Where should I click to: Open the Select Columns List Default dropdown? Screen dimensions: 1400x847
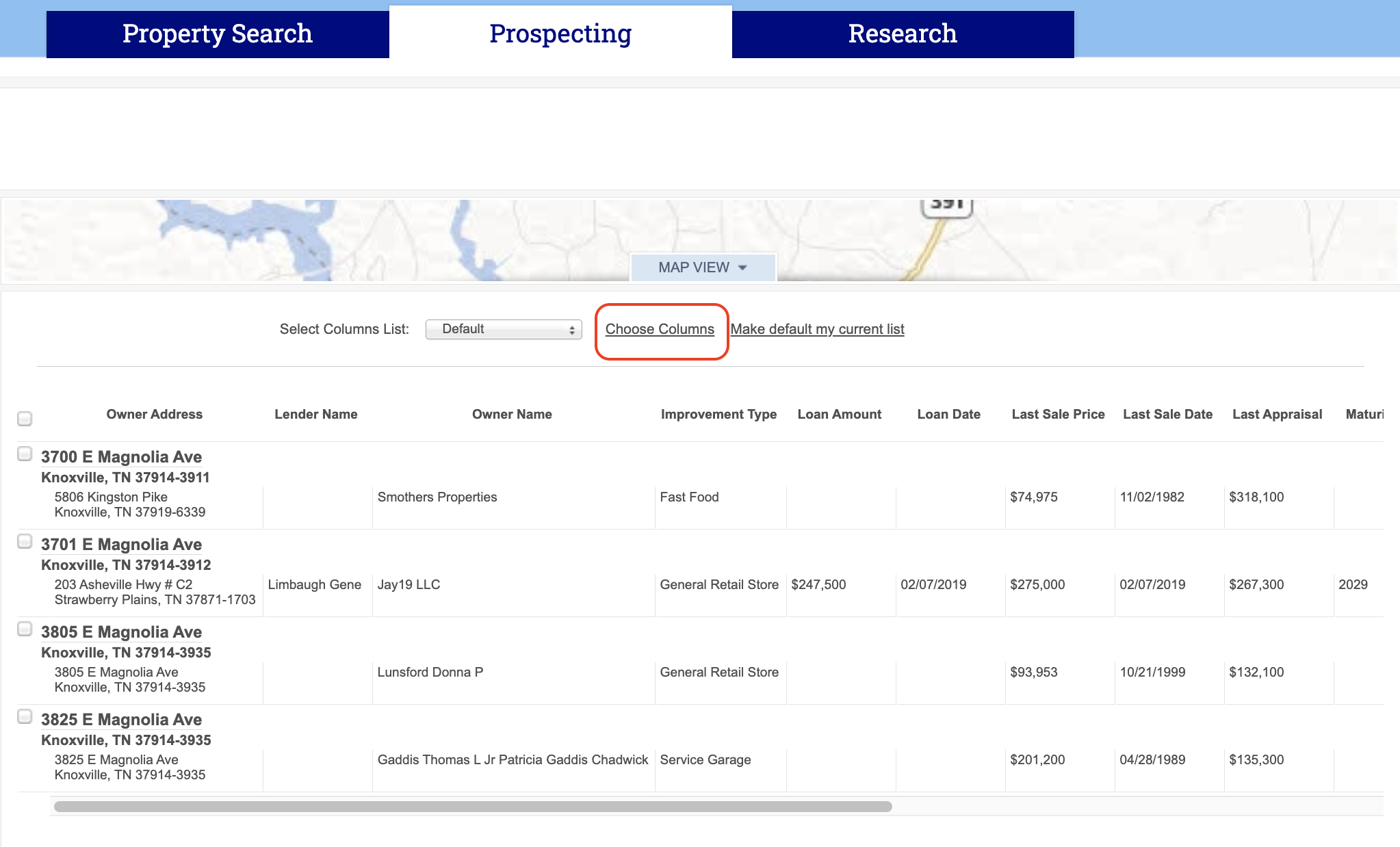point(504,329)
